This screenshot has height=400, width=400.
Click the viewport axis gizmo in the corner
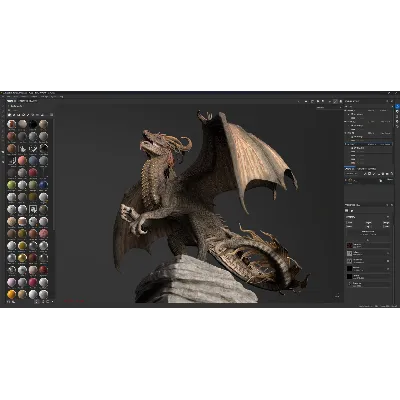[x=337, y=295]
